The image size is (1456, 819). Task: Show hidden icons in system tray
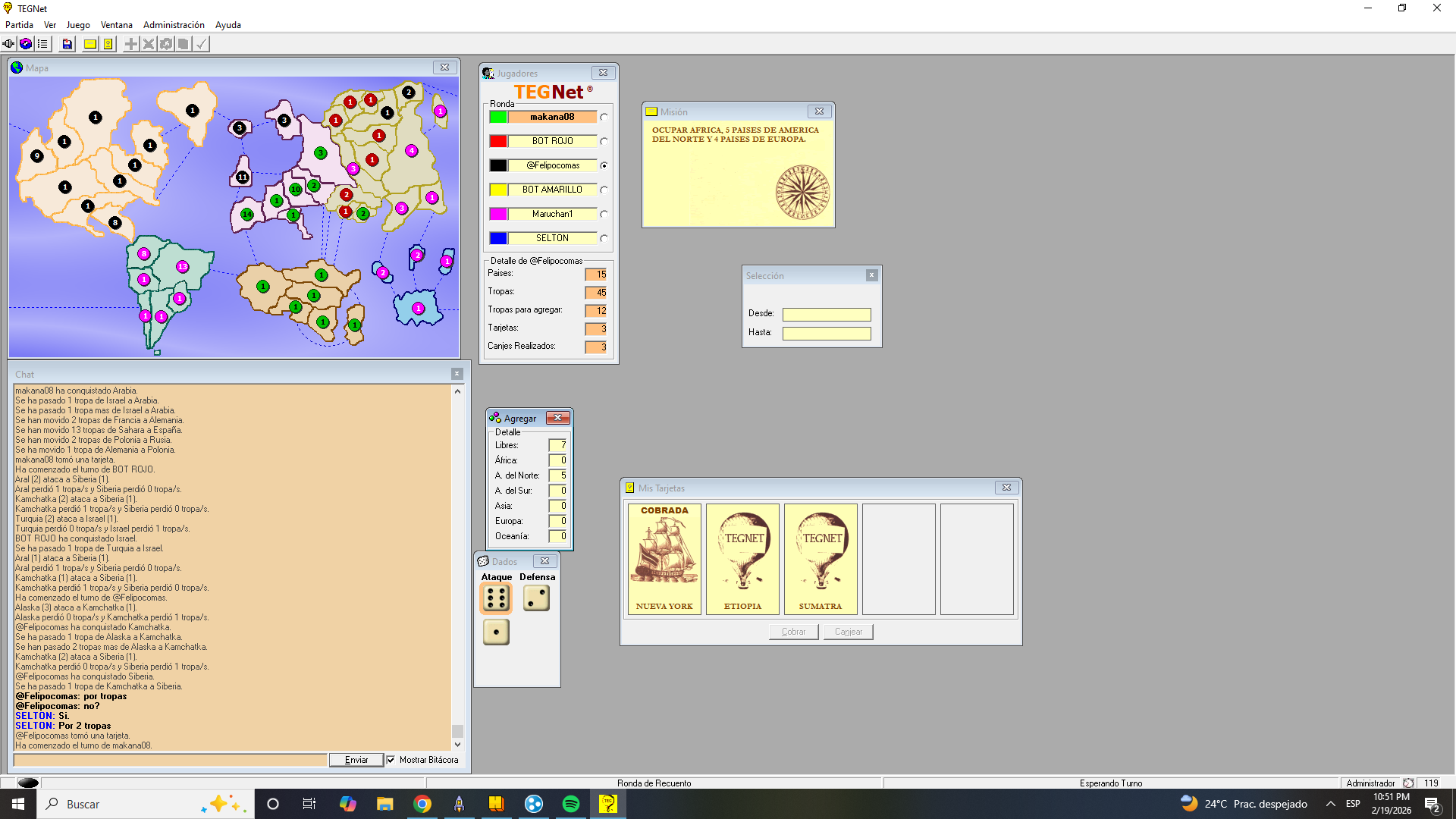click(x=1330, y=804)
